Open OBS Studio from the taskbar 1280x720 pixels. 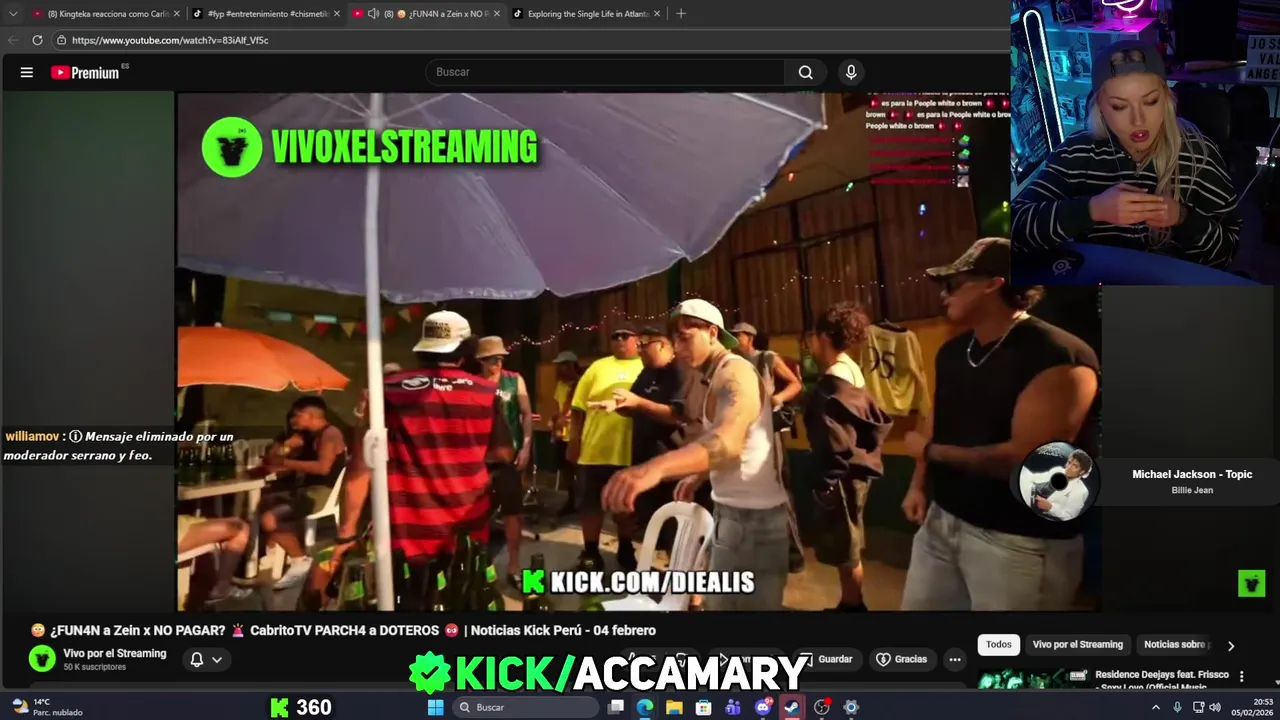[x=822, y=707]
